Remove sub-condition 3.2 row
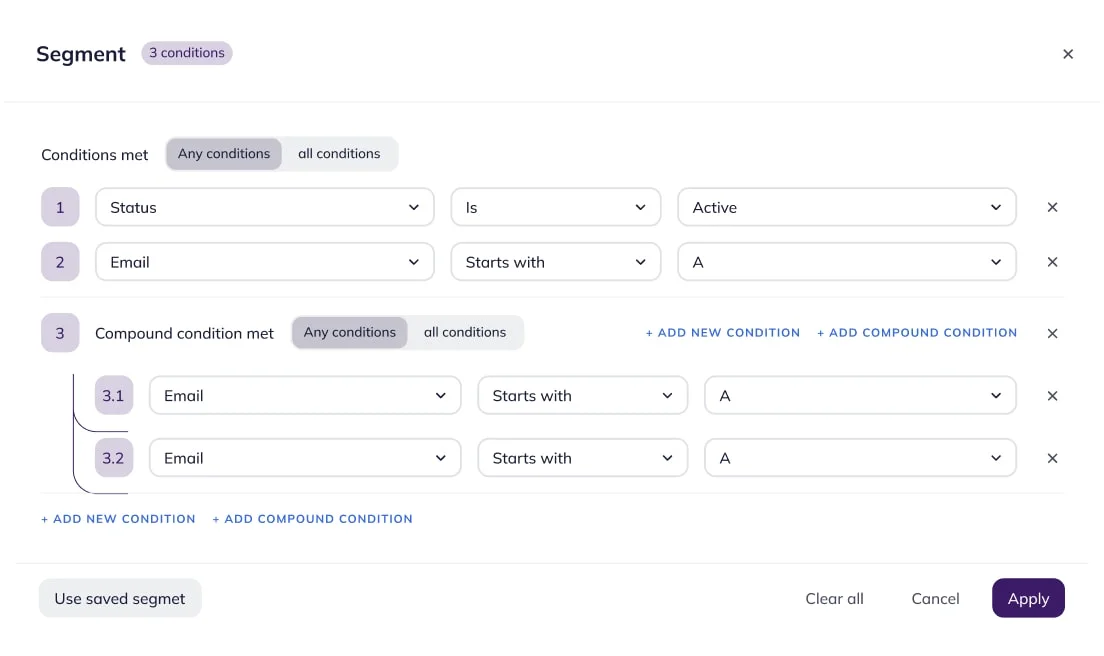Image resolution: width=1104 pixels, height=656 pixels. 1052,459
